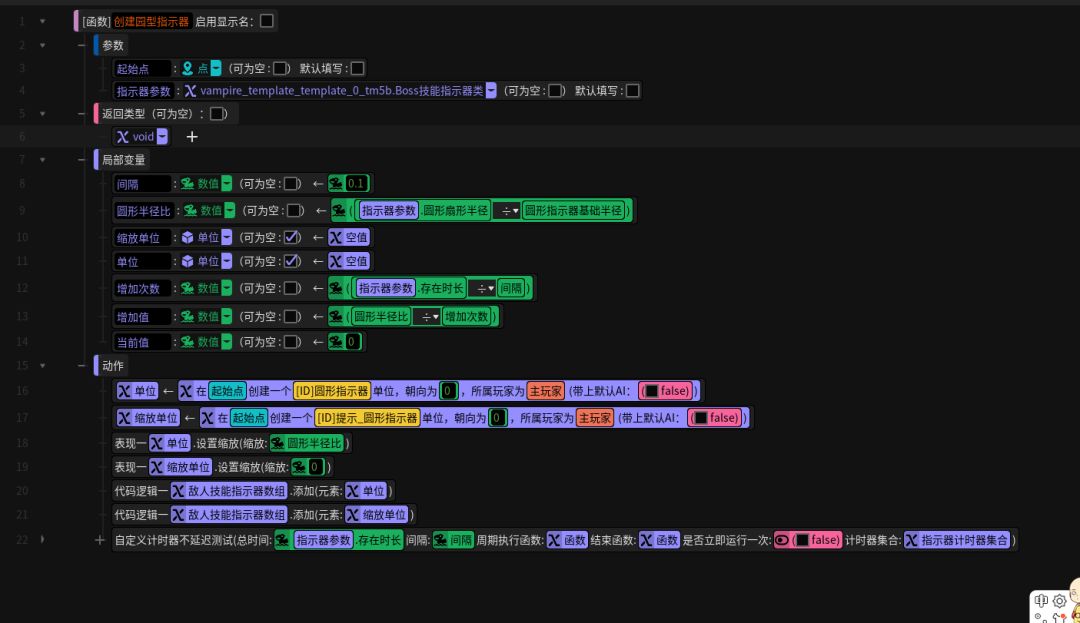Screen dimensions: 1080x623
Task: Click the minus icon beside 动作 section
Action: click(x=81, y=366)
